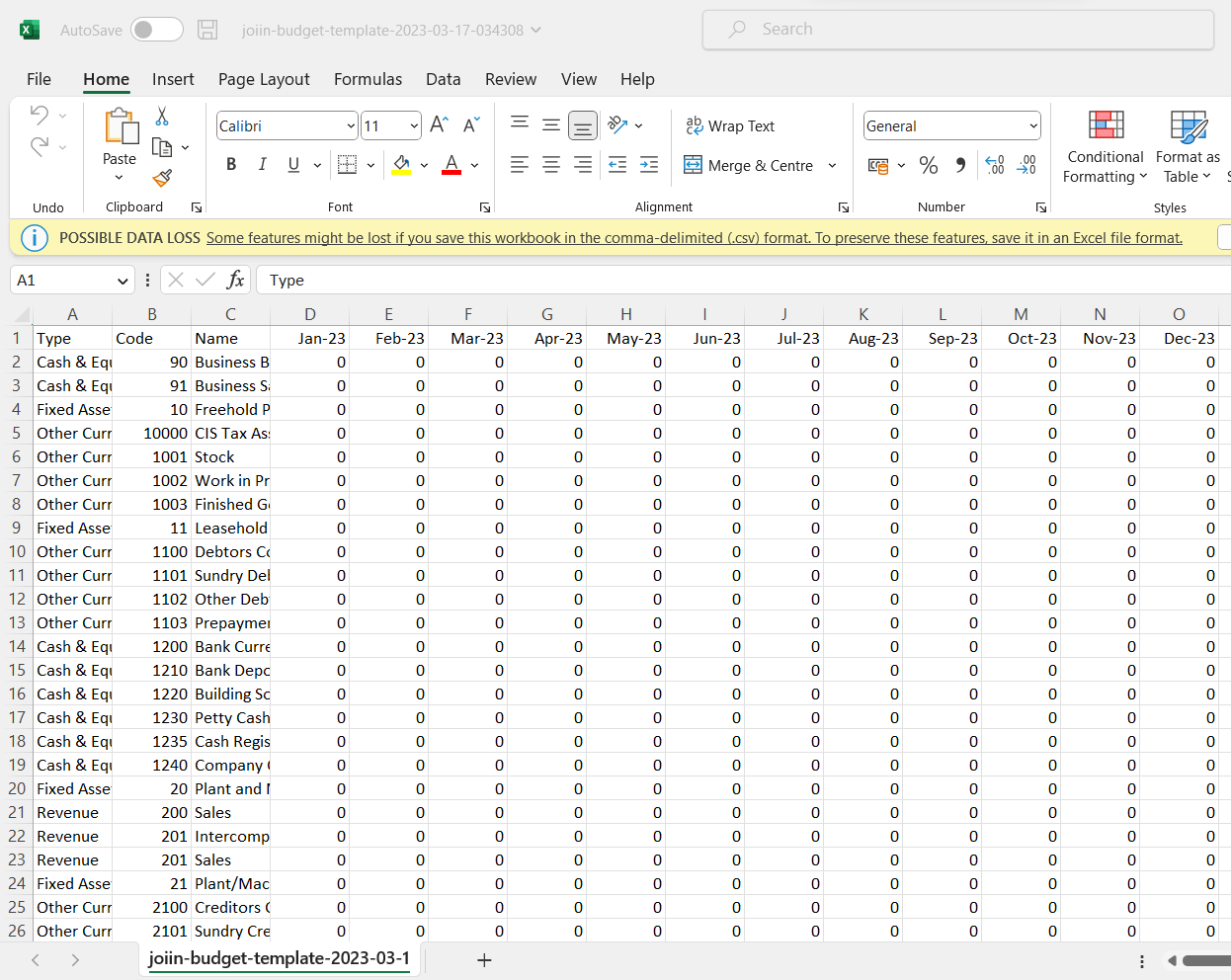Open the Clipboard dialog launcher
The height and width of the screenshot is (980, 1231).
tap(197, 207)
